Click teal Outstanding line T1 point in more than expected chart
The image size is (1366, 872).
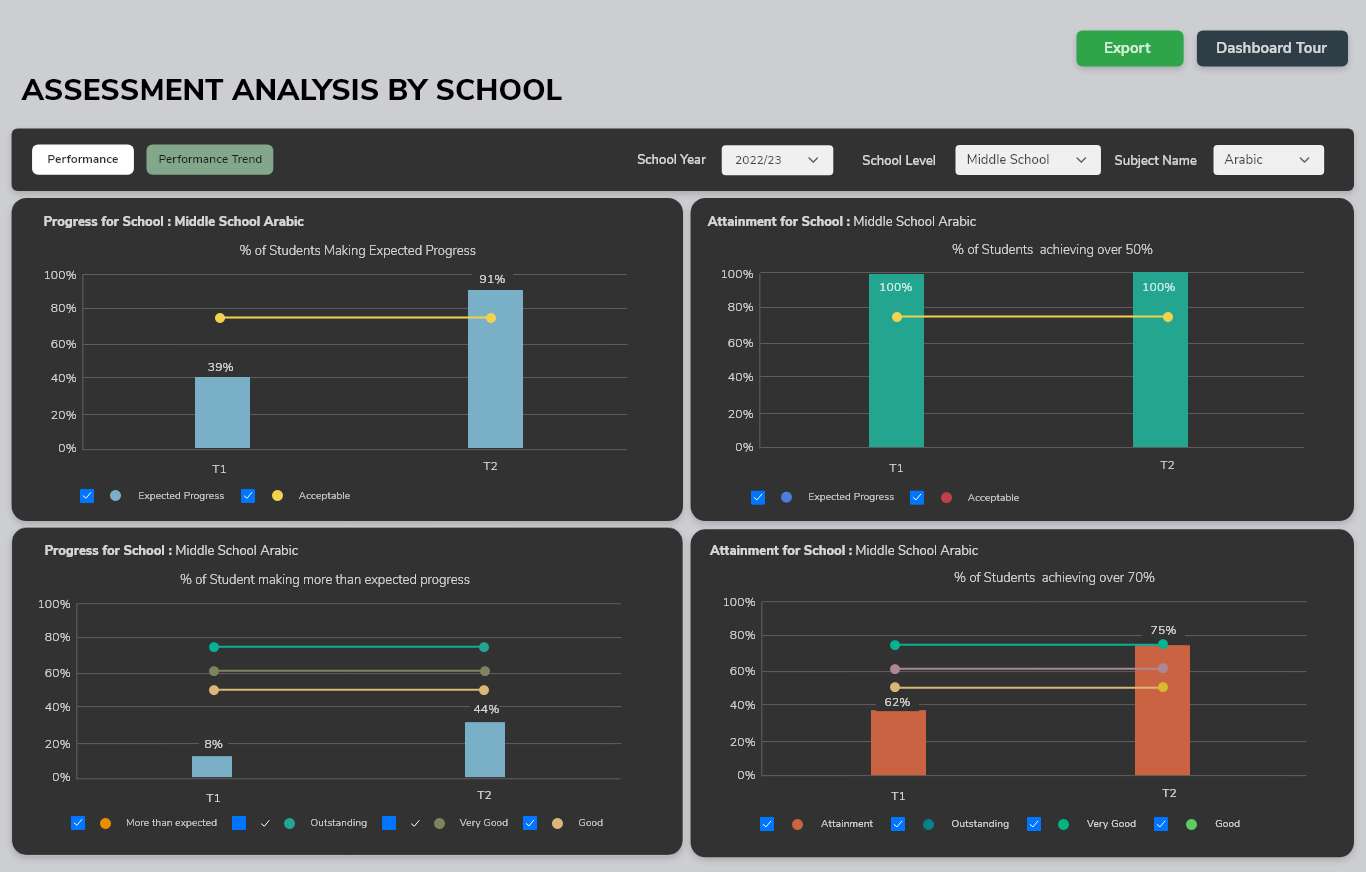214,647
